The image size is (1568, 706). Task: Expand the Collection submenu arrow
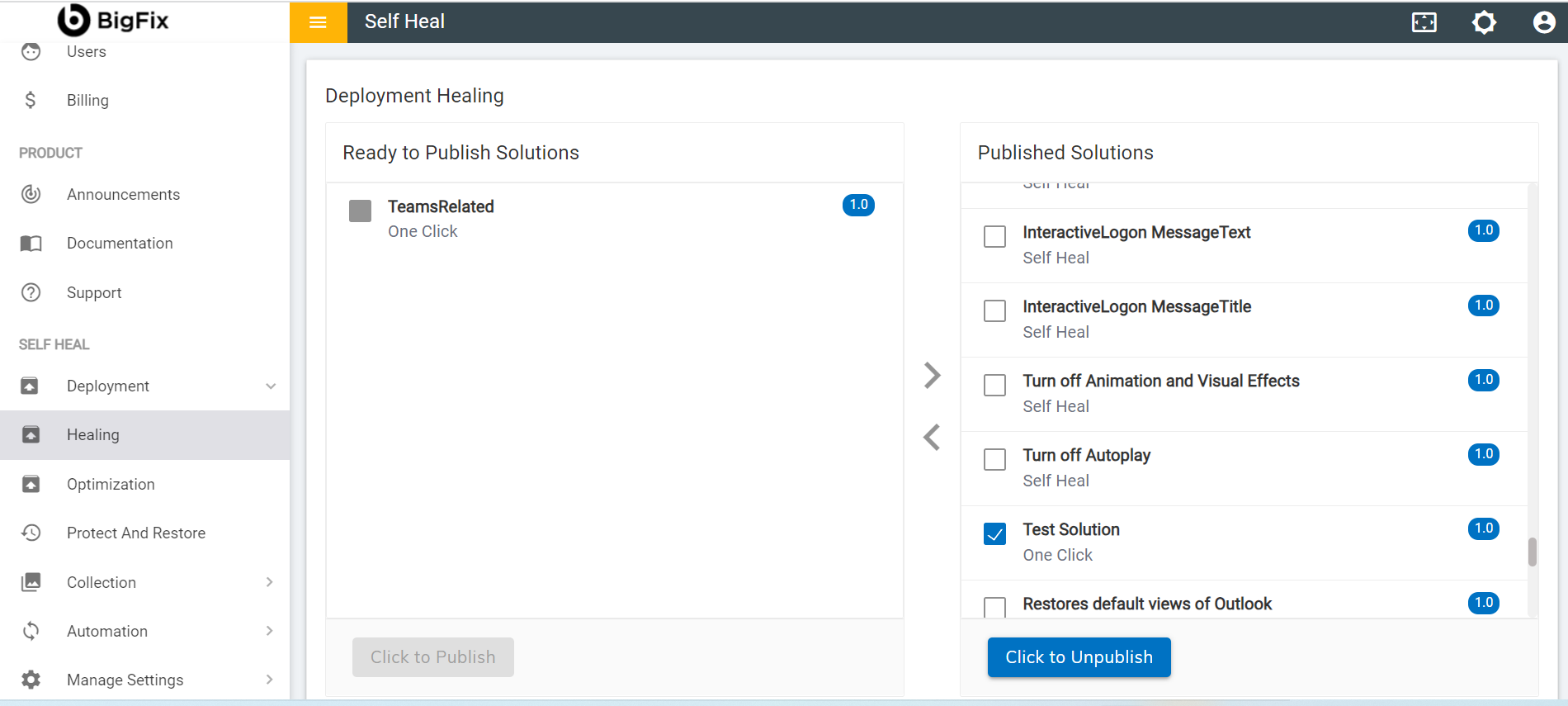(x=270, y=582)
